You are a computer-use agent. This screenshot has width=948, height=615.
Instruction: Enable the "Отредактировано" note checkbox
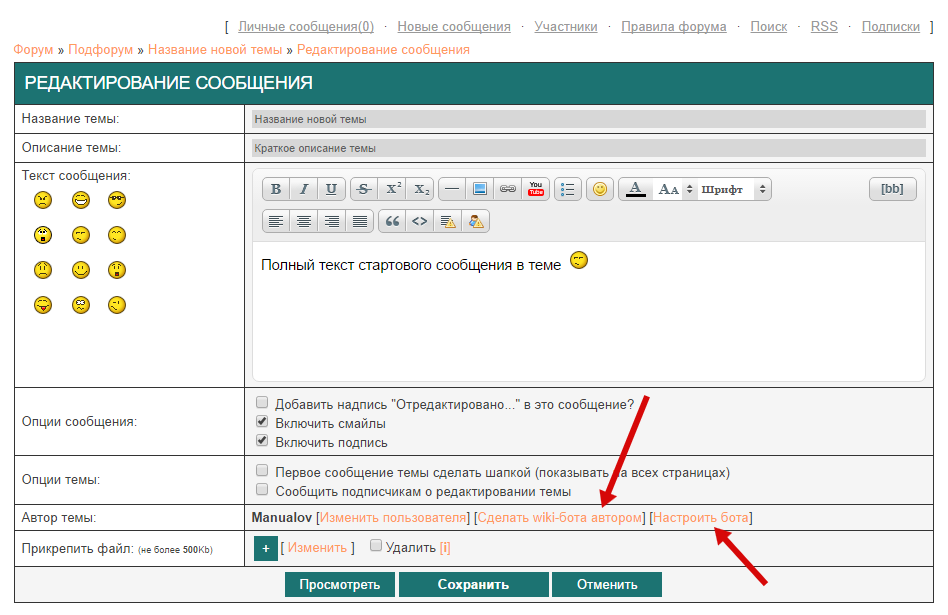click(262, 402)
